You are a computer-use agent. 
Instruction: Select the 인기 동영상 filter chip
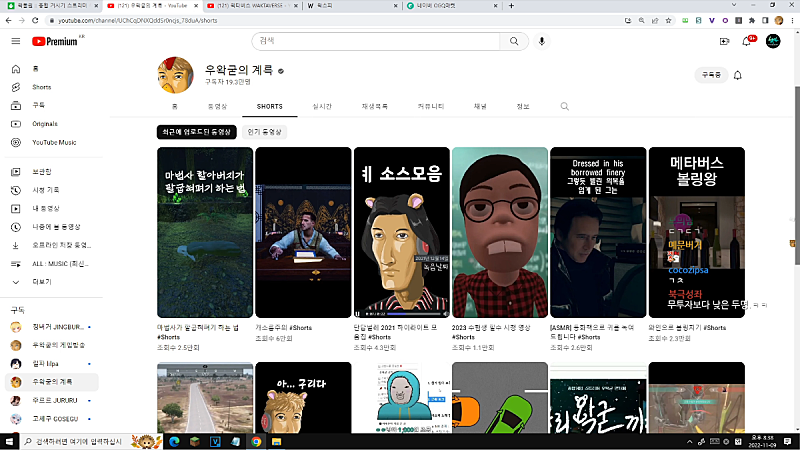click(x=266, y=131)
